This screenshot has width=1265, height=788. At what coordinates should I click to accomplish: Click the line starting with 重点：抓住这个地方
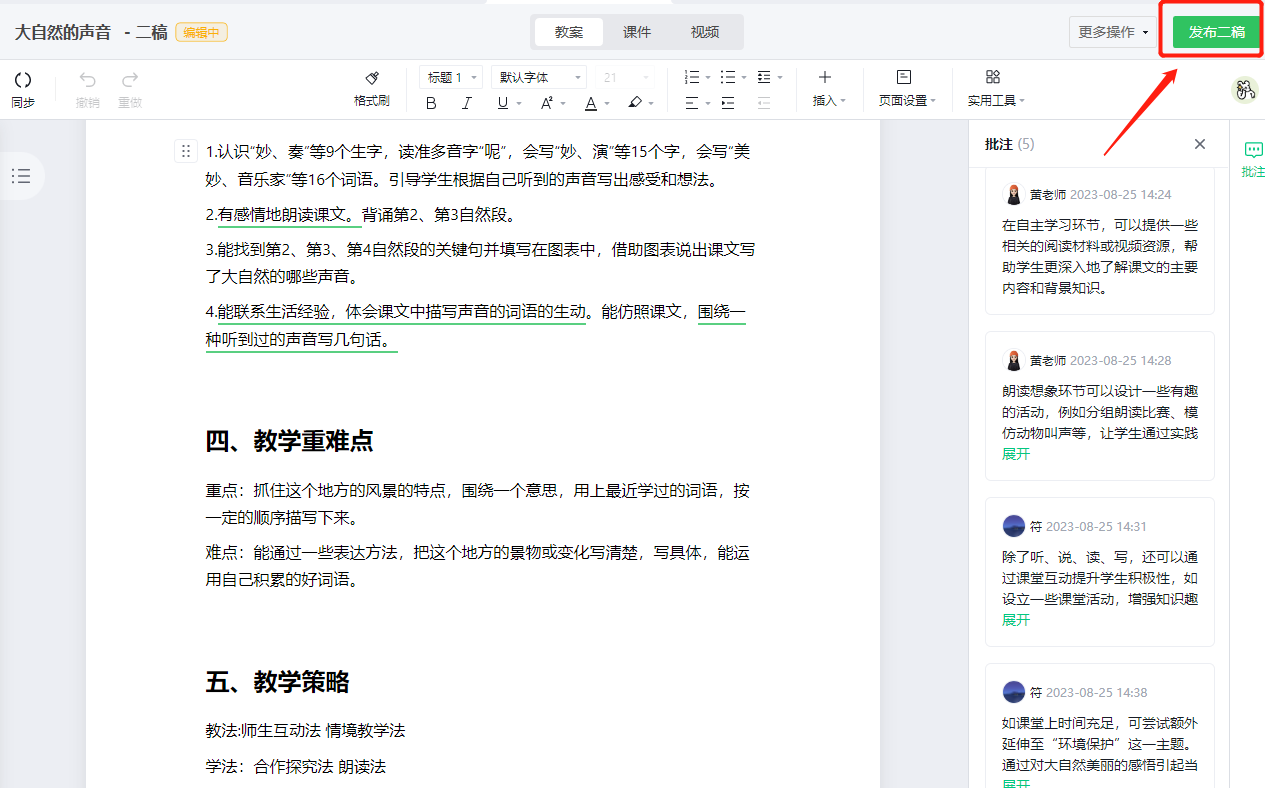point(478,492)
